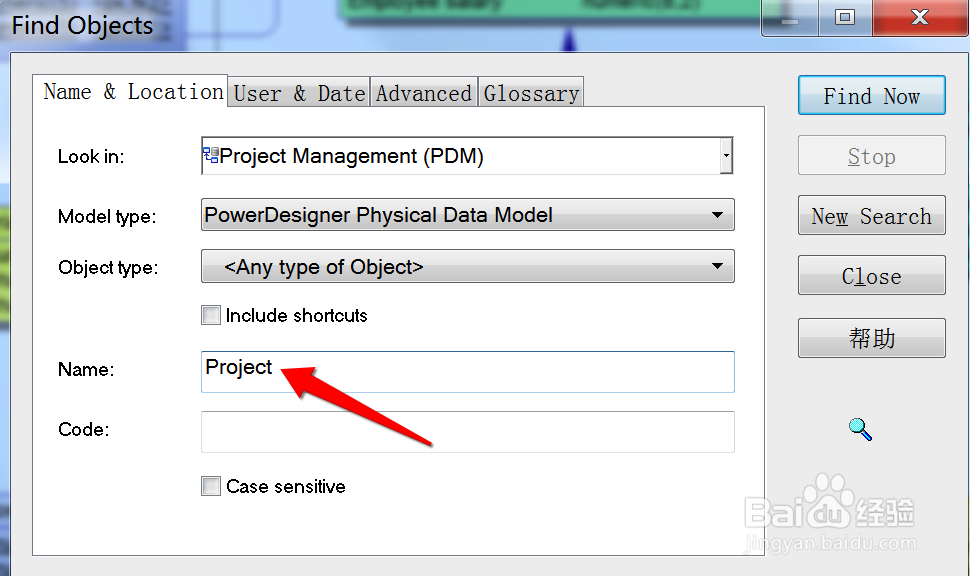Focus the empty Code input field
The height and width of the screenshot is (576, 970).
point(468,431)
